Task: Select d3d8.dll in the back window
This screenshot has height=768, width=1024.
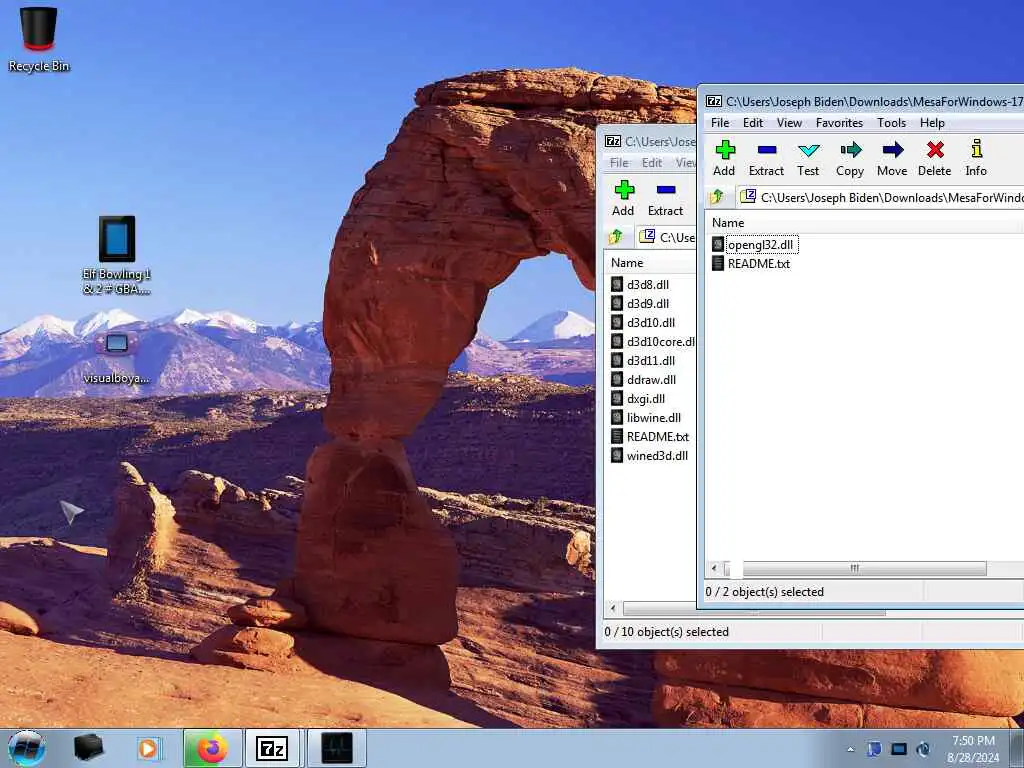Action: pyautogui.click(x=640, y=285)
